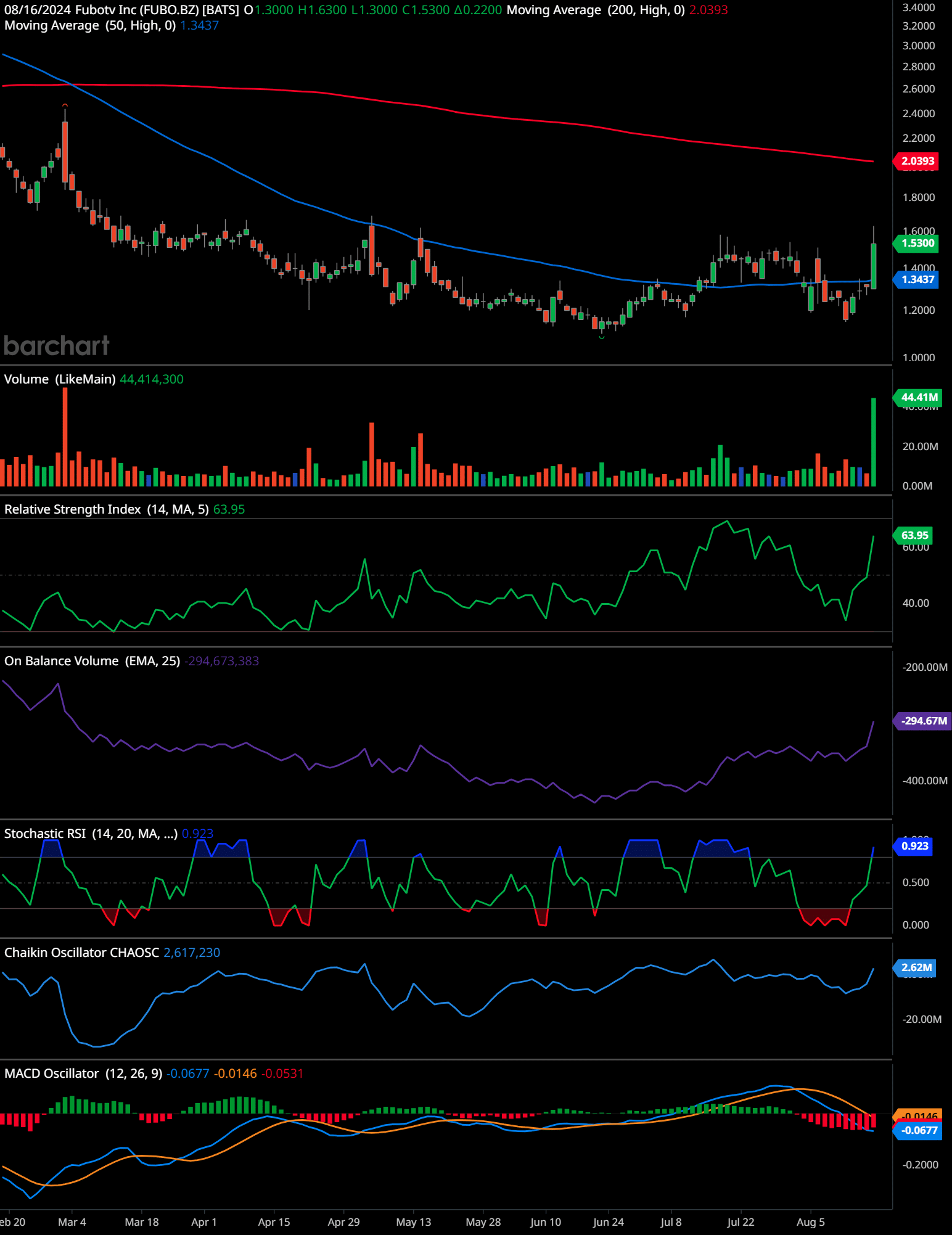Click the Apr 1 date marker
The image size is (952, 1235).
(x=203, y=1222)
